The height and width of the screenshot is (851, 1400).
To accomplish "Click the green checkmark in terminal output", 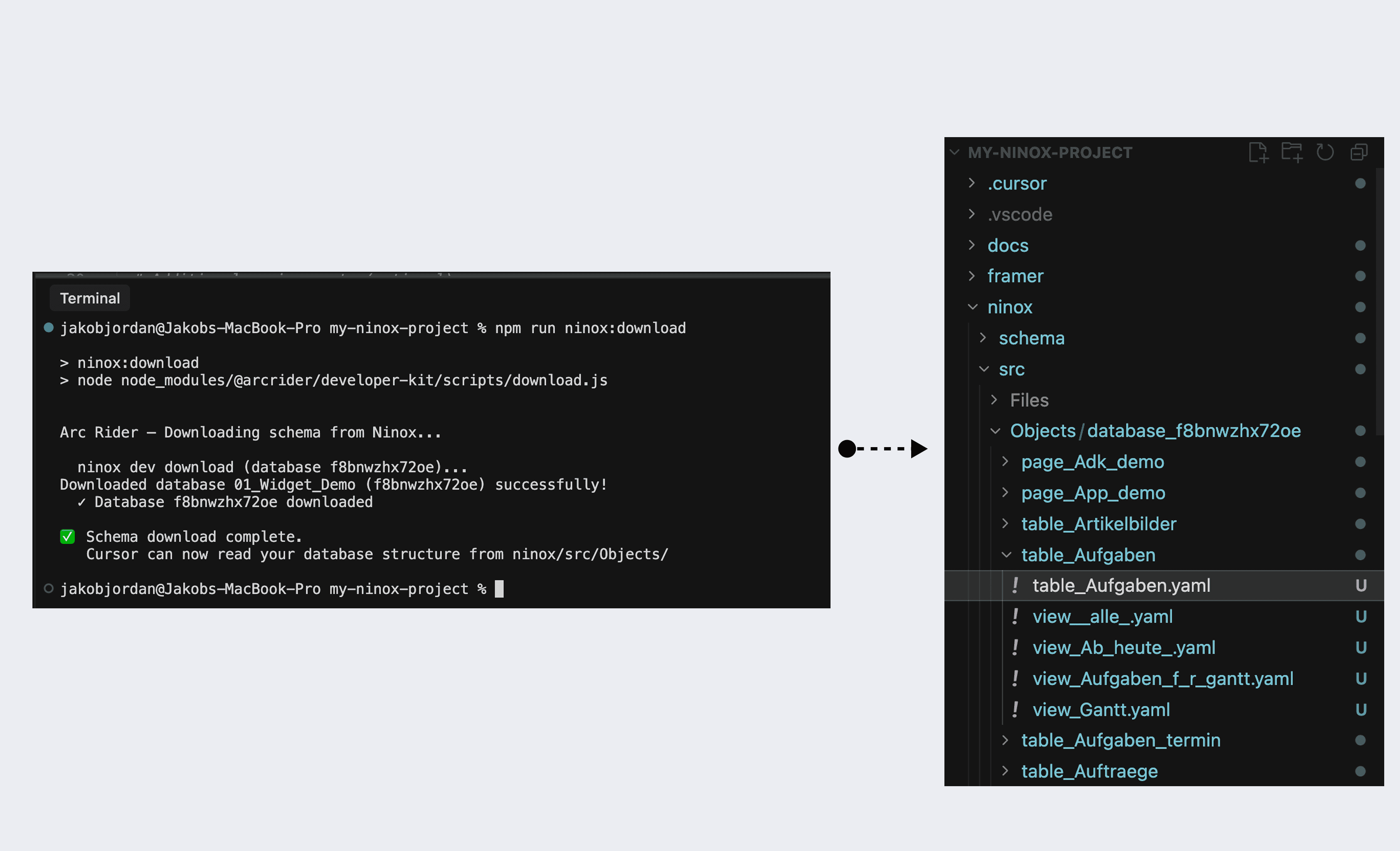I will click(x=68, y=536).
